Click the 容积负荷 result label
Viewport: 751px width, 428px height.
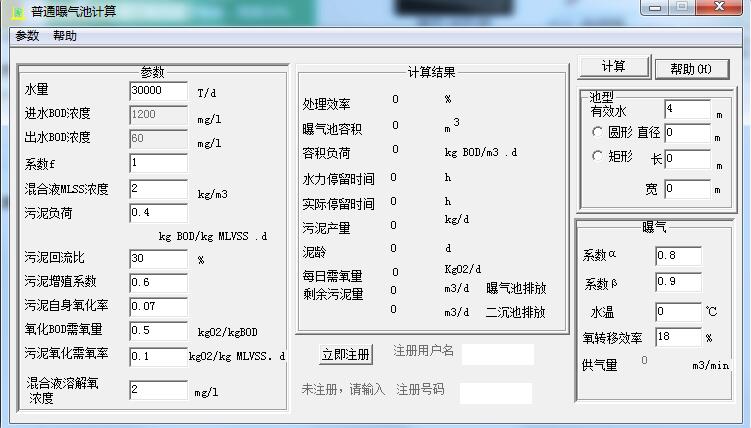(326, 153)
